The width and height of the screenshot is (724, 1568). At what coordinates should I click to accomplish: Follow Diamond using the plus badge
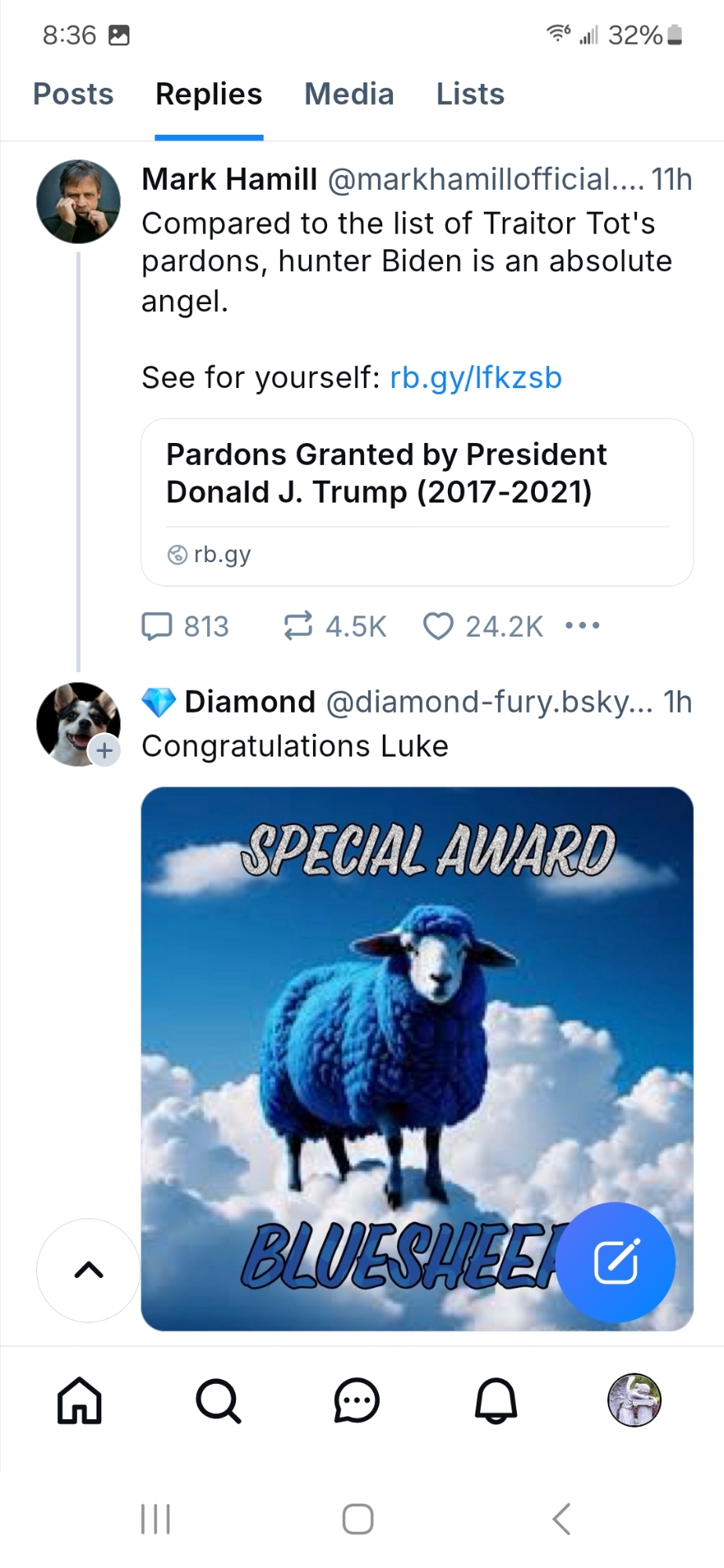[x=104, y=750]
